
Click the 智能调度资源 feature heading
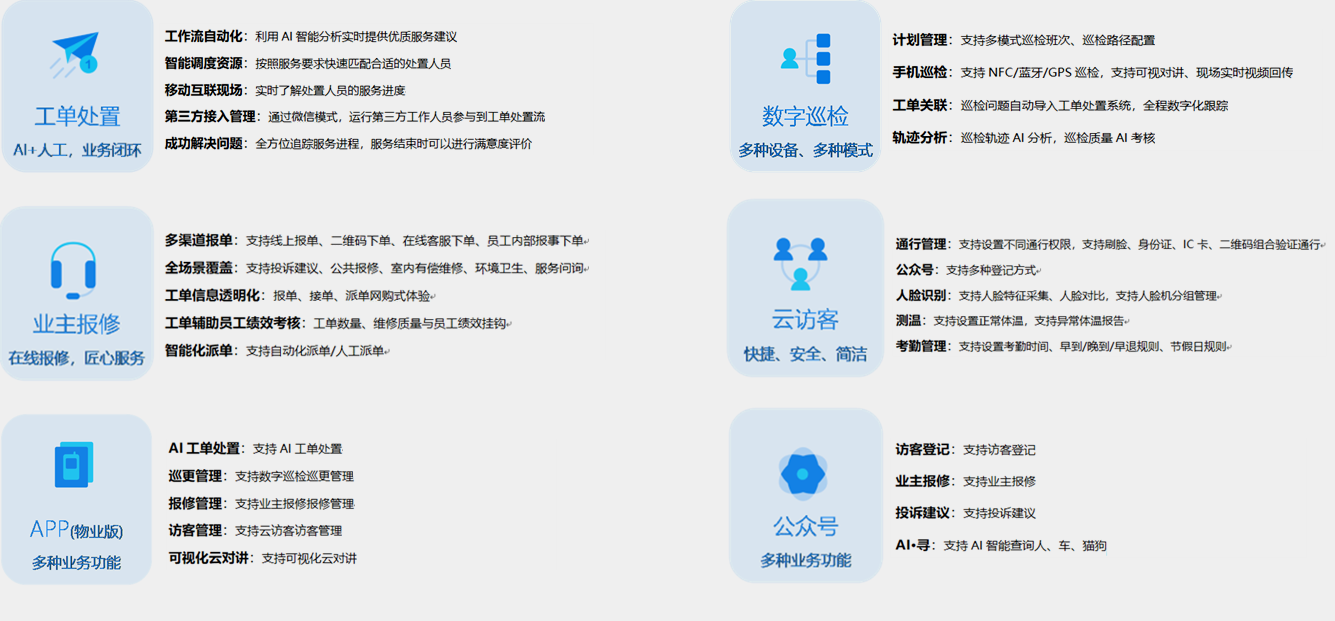tap(204, 63)
